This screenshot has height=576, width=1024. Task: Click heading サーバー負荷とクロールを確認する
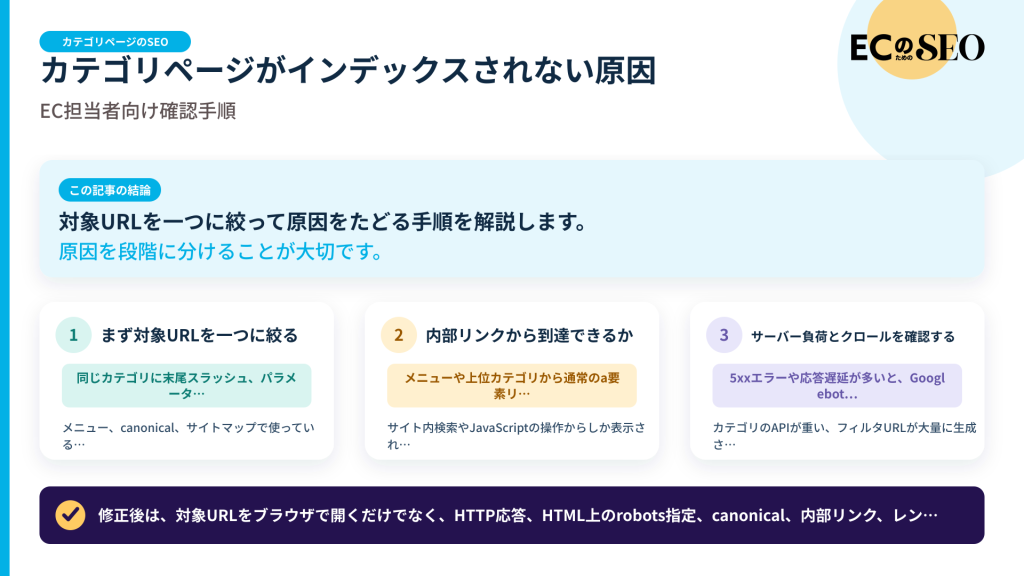[x=853, y=336]
